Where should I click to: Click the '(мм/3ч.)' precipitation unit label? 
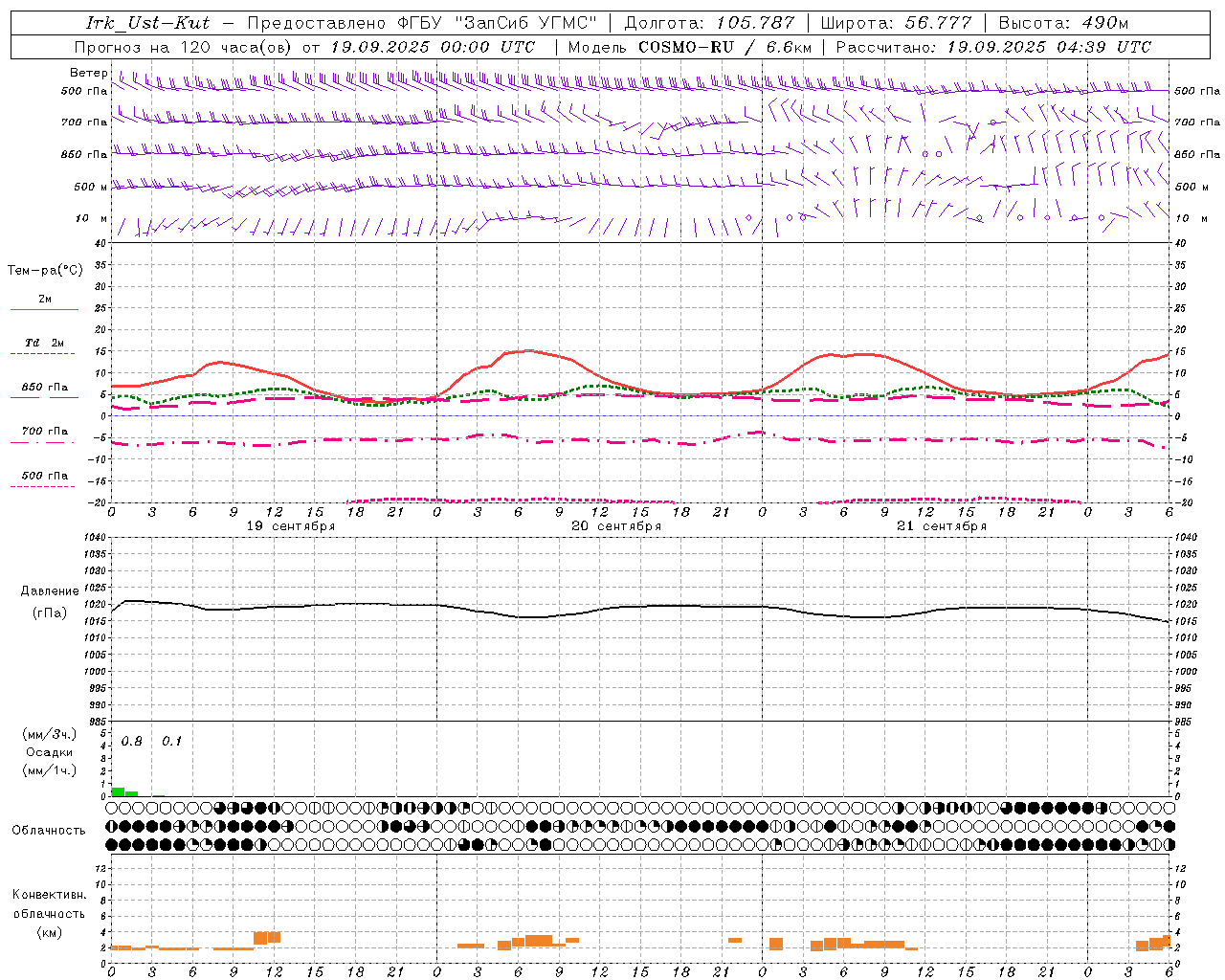(49, 734)
